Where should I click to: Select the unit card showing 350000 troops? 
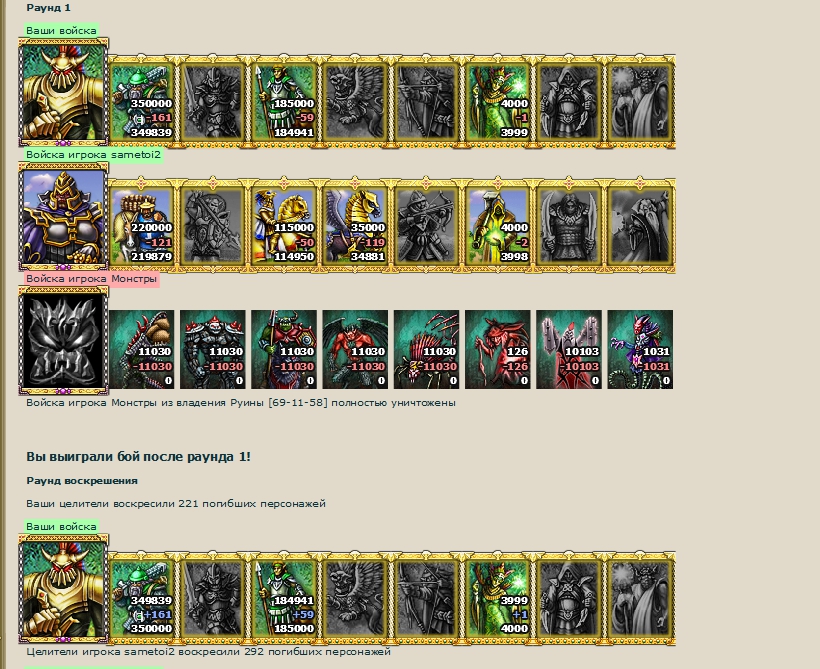point(142,101)
